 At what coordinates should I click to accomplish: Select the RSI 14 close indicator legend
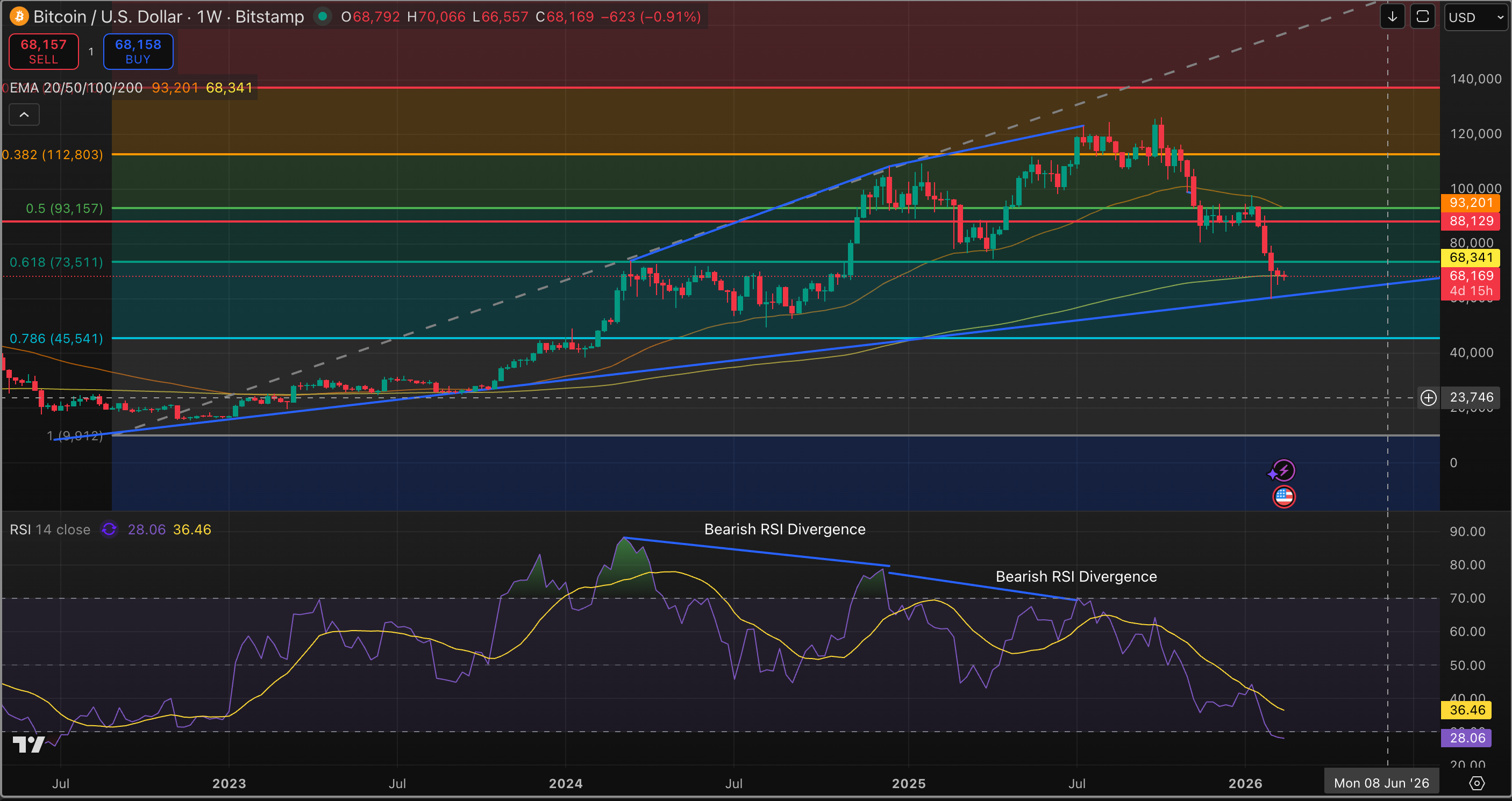[51, 530]
